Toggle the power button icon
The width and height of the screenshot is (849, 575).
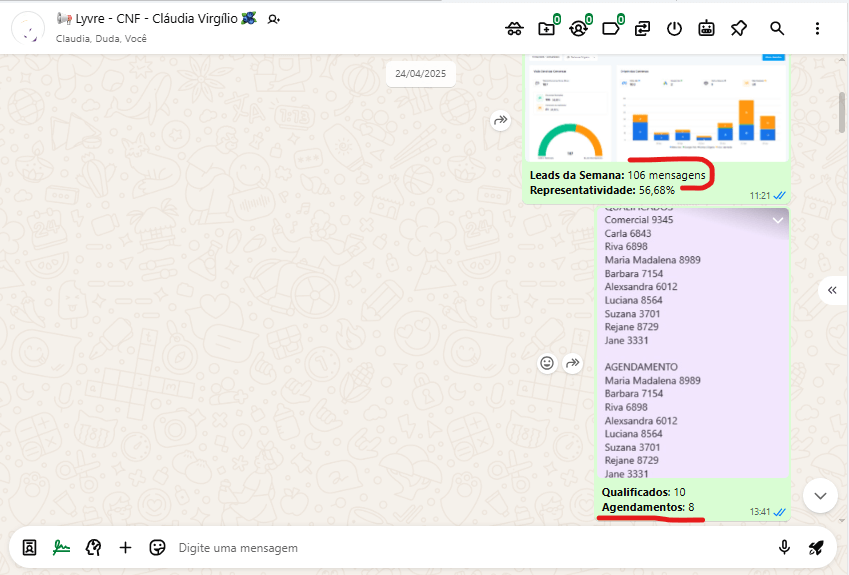click(674, 28)
